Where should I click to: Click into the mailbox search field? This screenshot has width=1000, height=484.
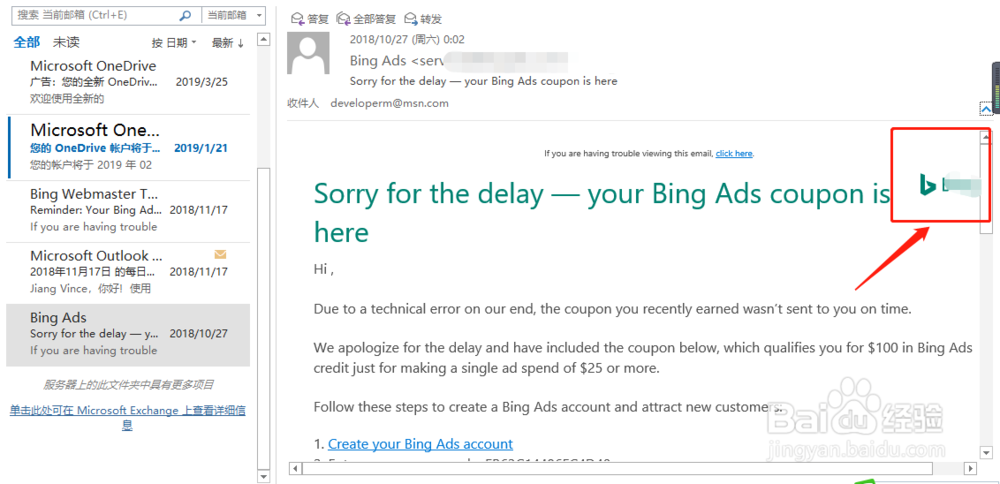pos(95,16)
